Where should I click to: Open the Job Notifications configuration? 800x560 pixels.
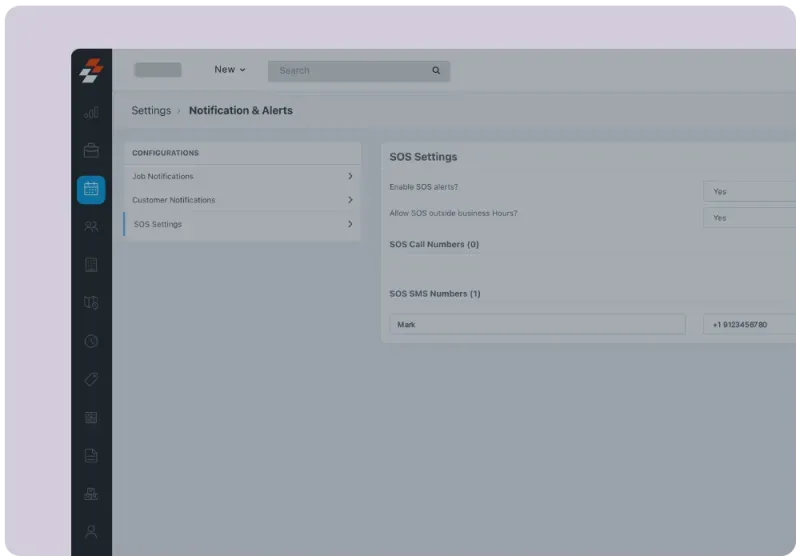[242, 176]
